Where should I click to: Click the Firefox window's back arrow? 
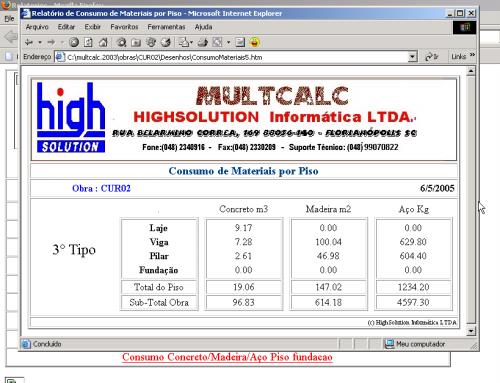pos(11,36)
